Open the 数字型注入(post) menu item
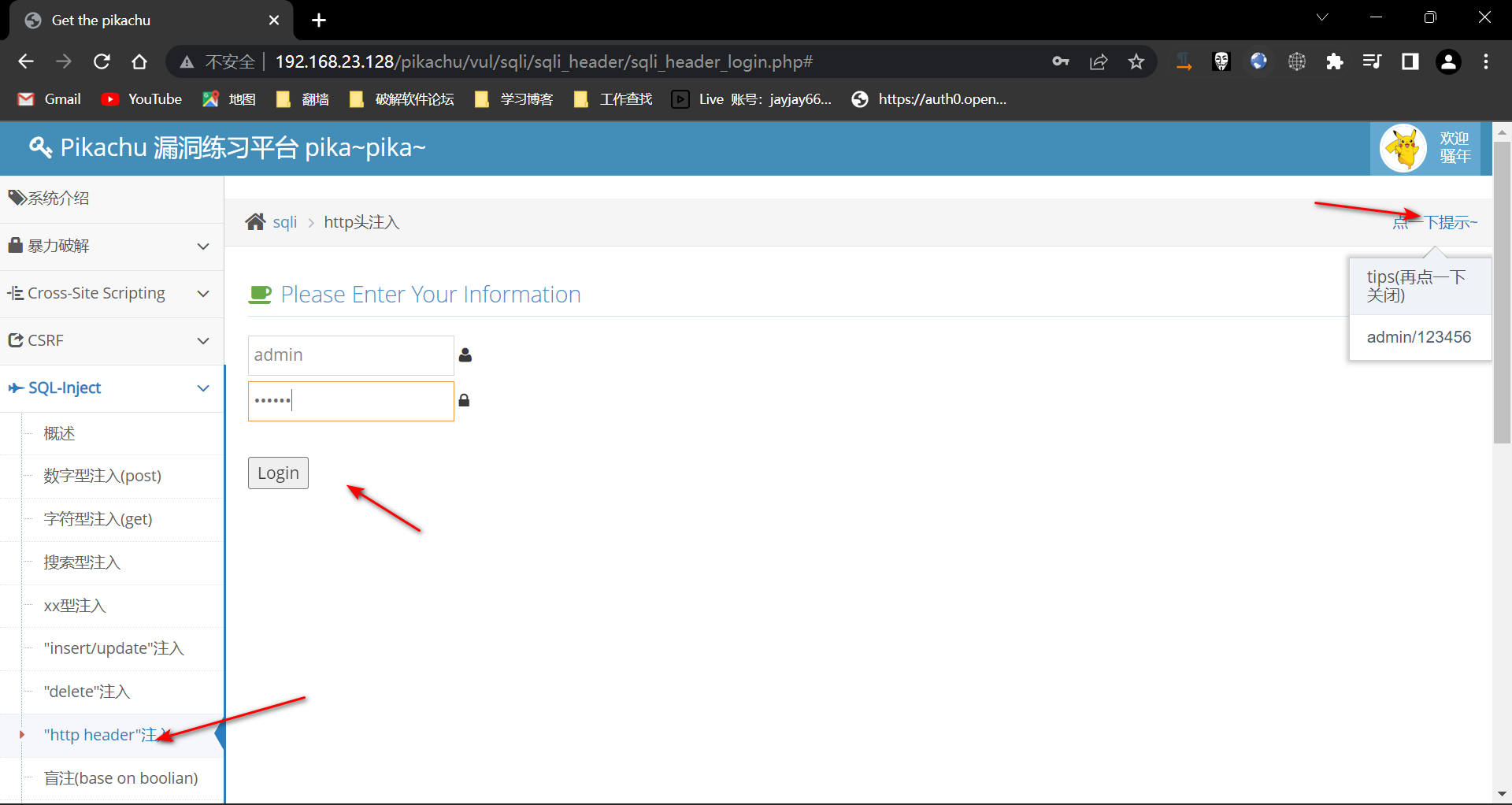 102,476
